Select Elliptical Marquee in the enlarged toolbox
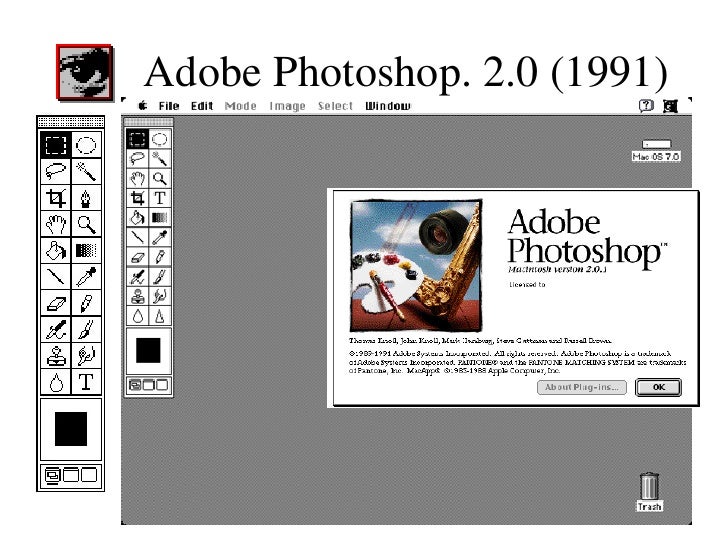Viewport: 728px width, 546px height. pos(86,145)
